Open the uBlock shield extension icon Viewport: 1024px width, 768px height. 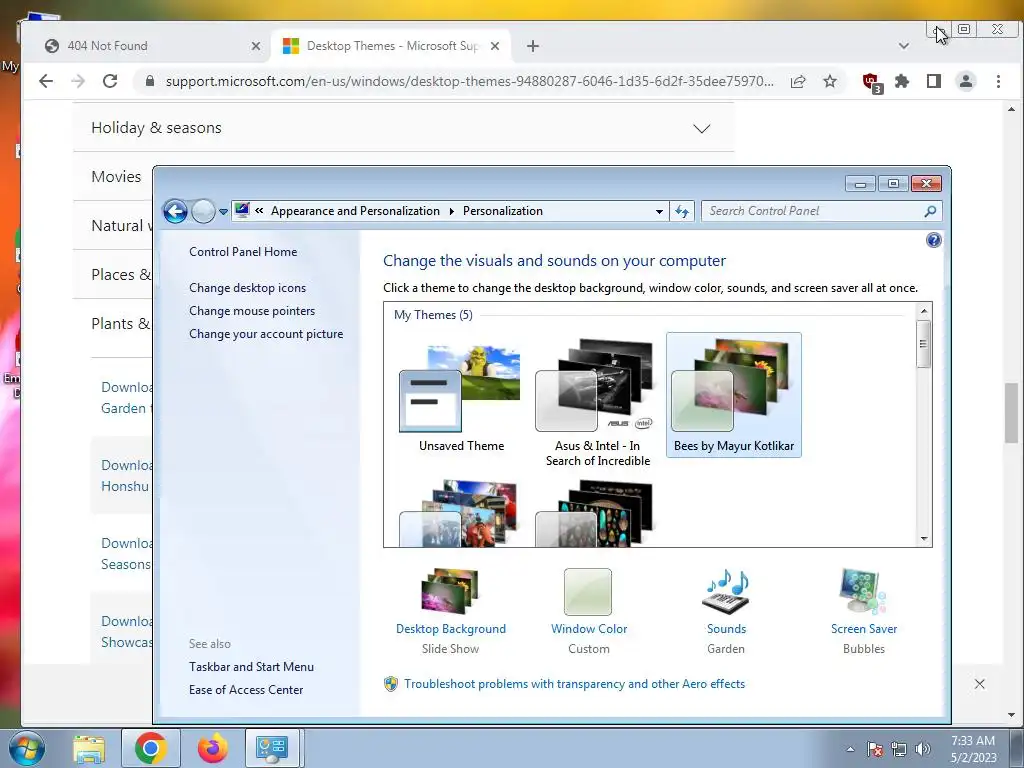pos(872,82)
